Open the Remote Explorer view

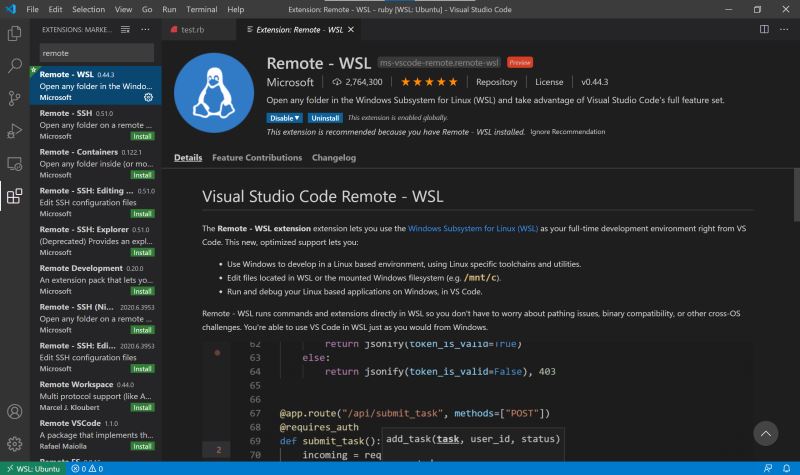(14, 163)
